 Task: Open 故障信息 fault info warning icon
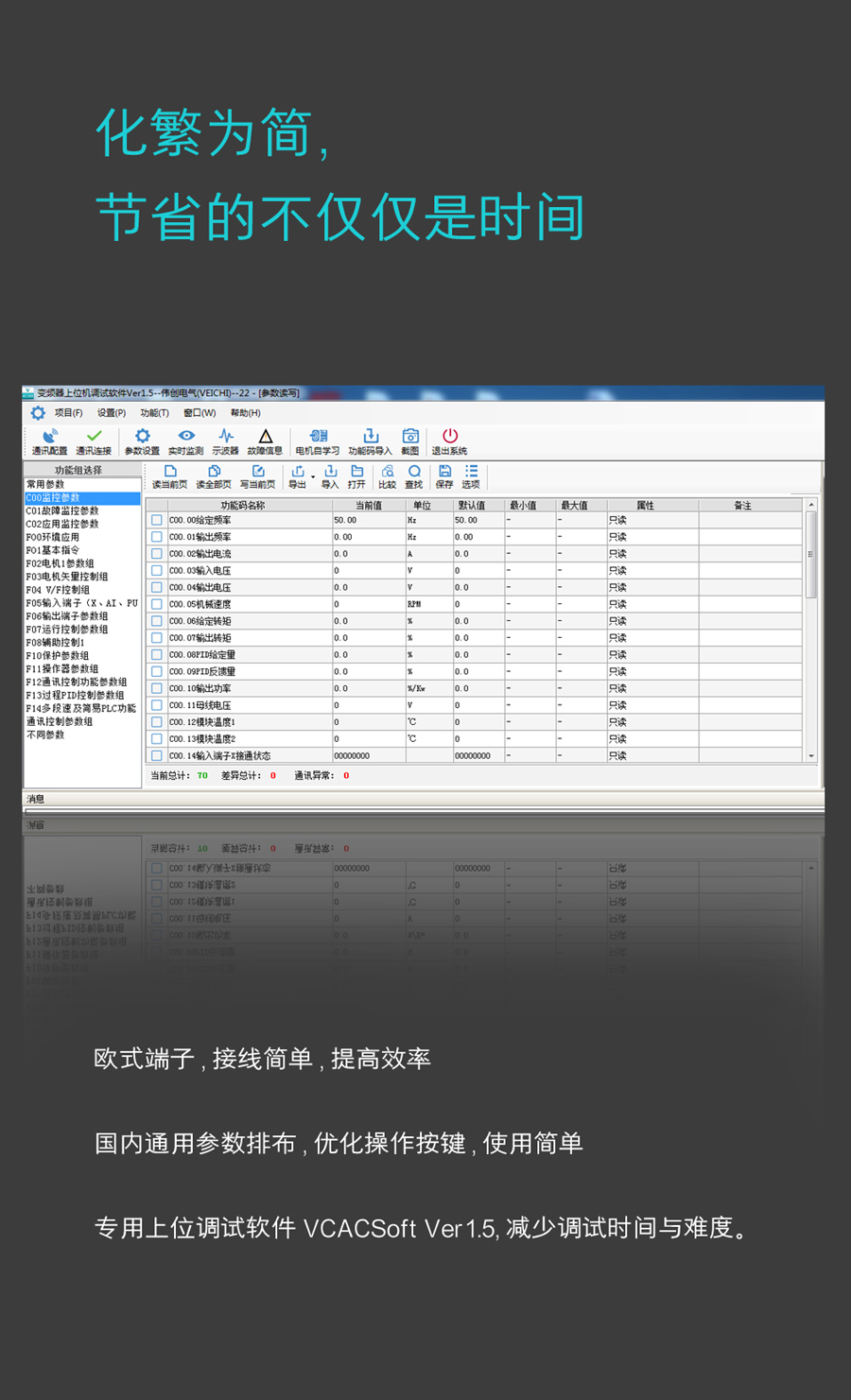265,441
